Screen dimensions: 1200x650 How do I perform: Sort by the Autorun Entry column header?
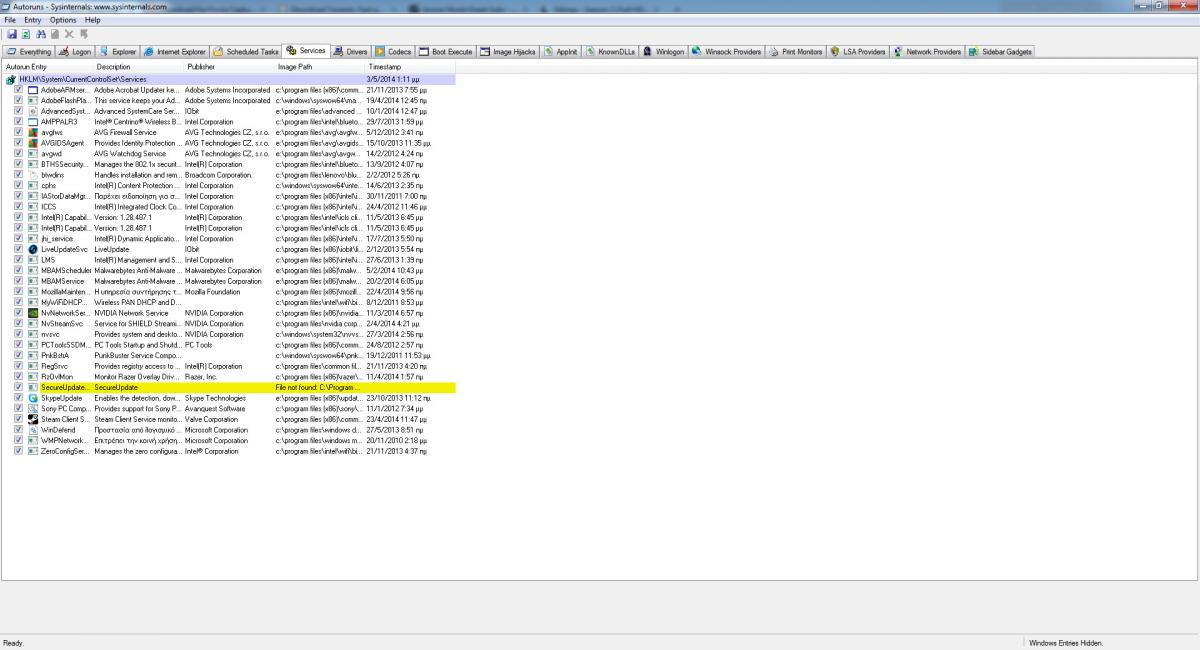[48, 66]
